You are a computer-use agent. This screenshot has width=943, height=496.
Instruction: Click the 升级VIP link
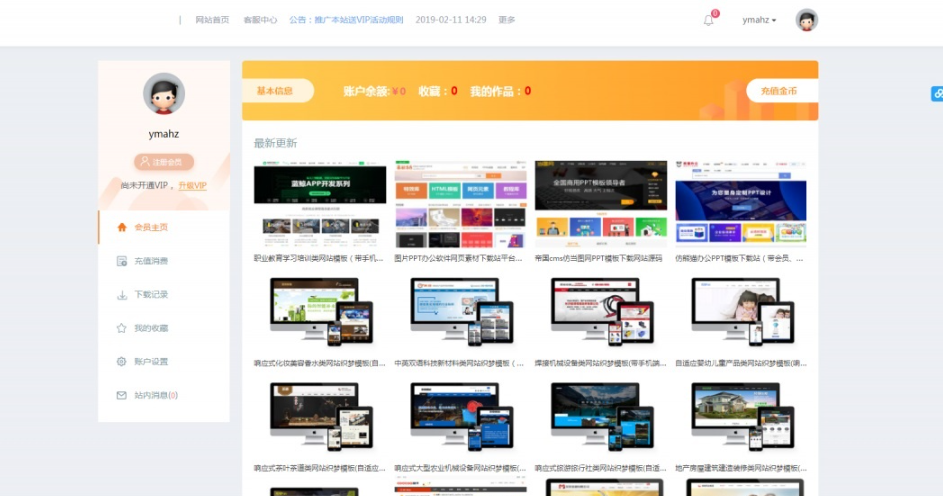click(192, 186)
